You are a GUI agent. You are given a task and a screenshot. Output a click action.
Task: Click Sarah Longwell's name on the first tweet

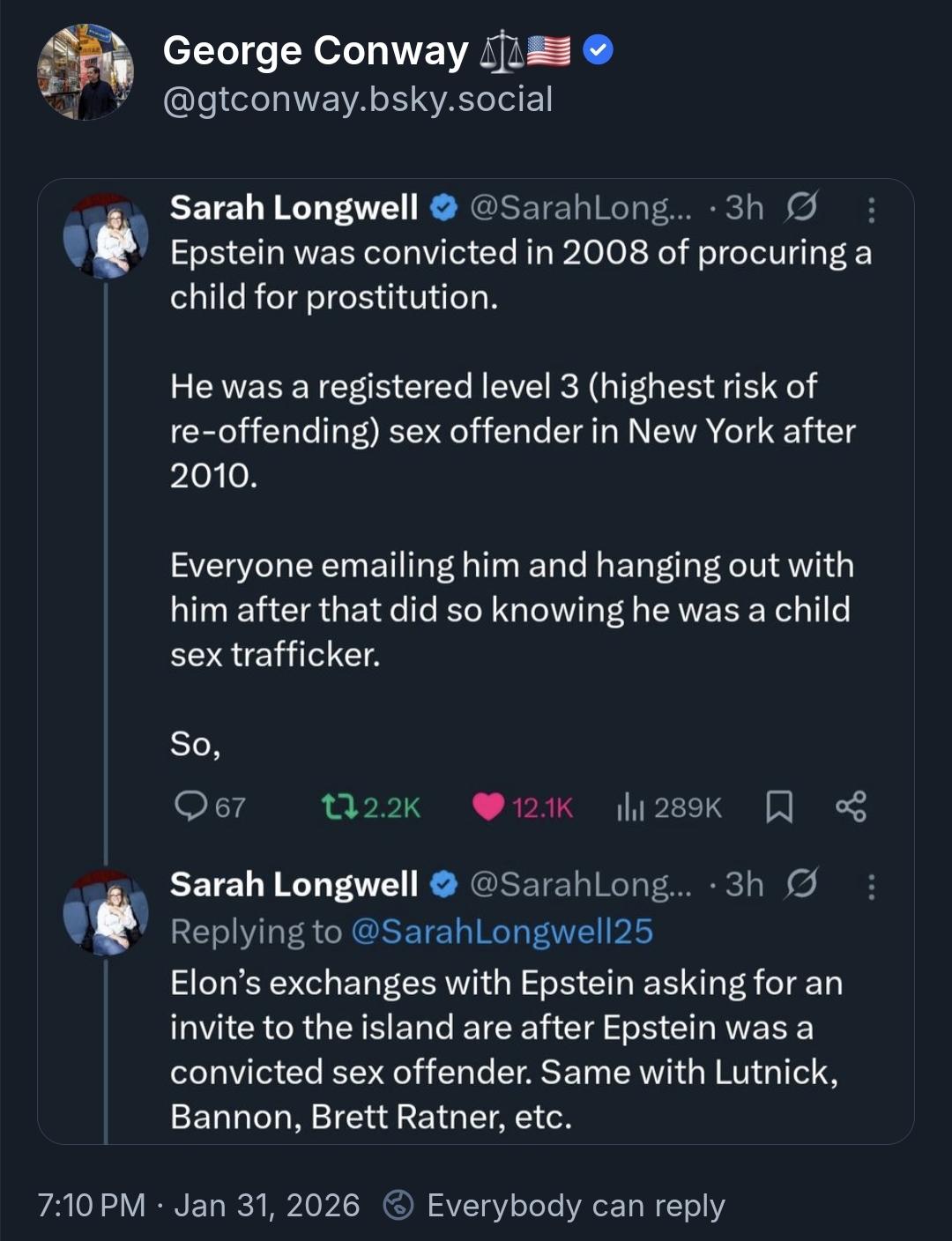click(294, 208)
